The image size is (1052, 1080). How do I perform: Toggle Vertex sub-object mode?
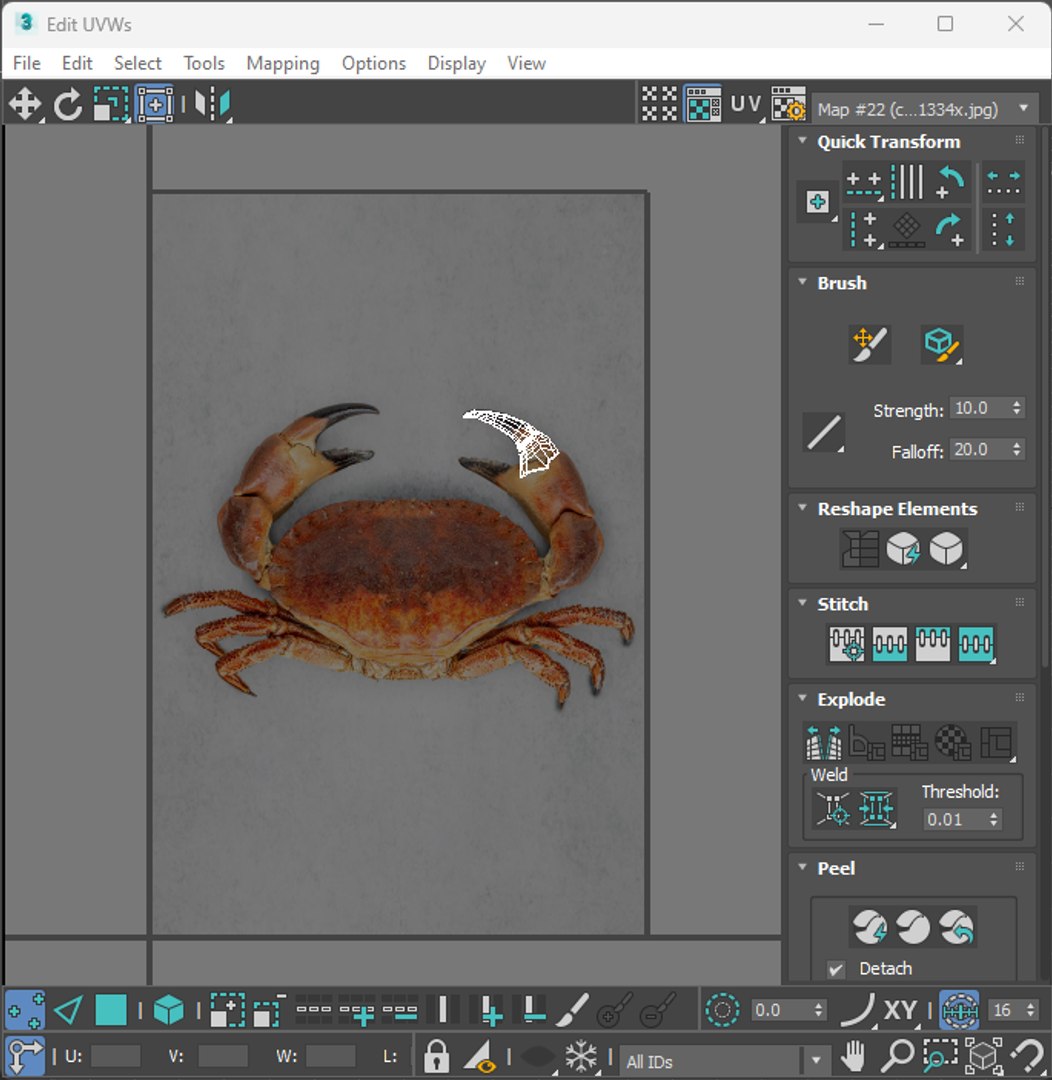(x=25, y=1010)
